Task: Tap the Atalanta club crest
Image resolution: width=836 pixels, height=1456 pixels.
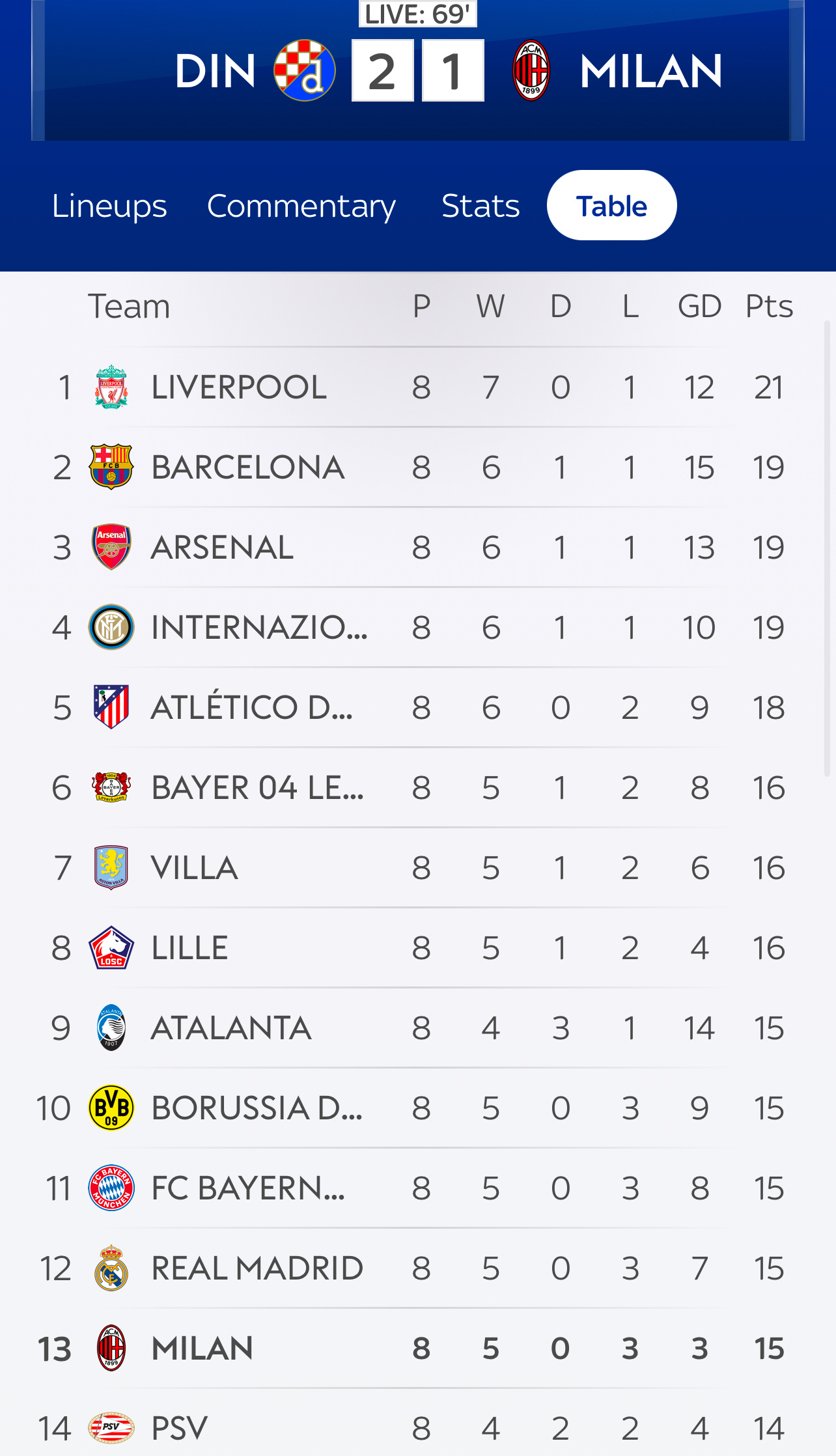Action: tap(111, 1028)
